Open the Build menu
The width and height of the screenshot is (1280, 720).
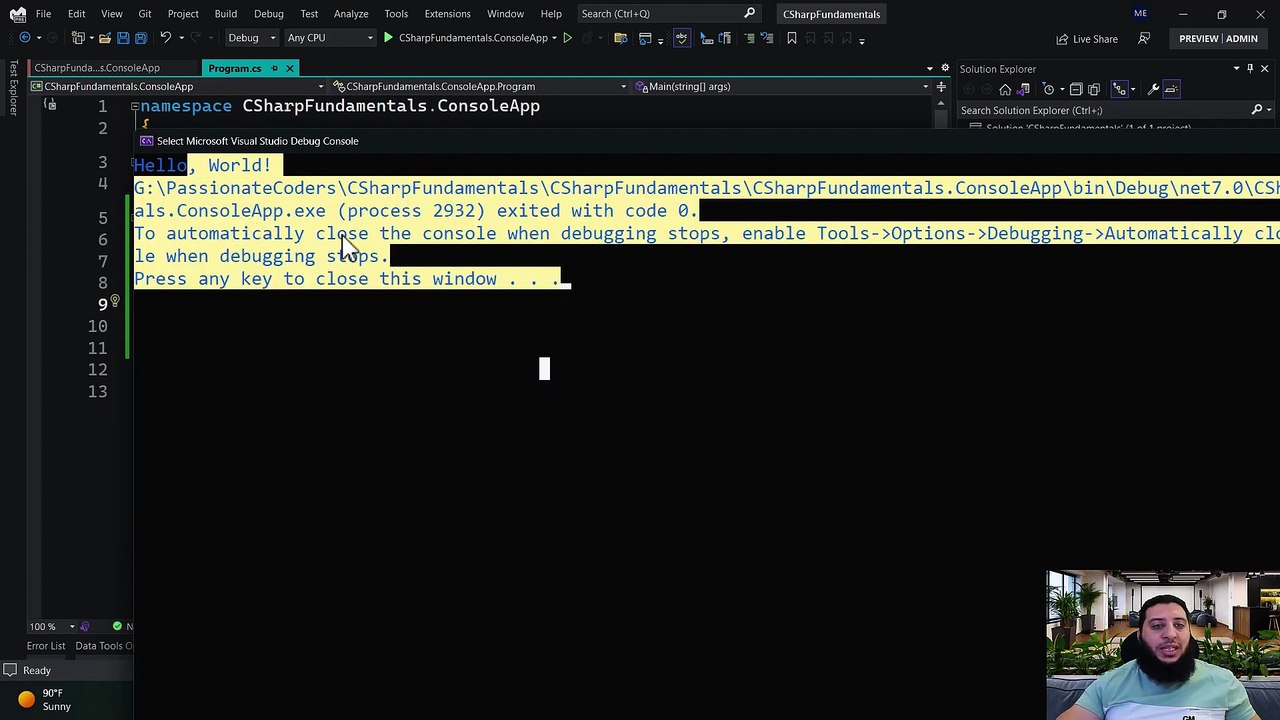pos(225,14)
